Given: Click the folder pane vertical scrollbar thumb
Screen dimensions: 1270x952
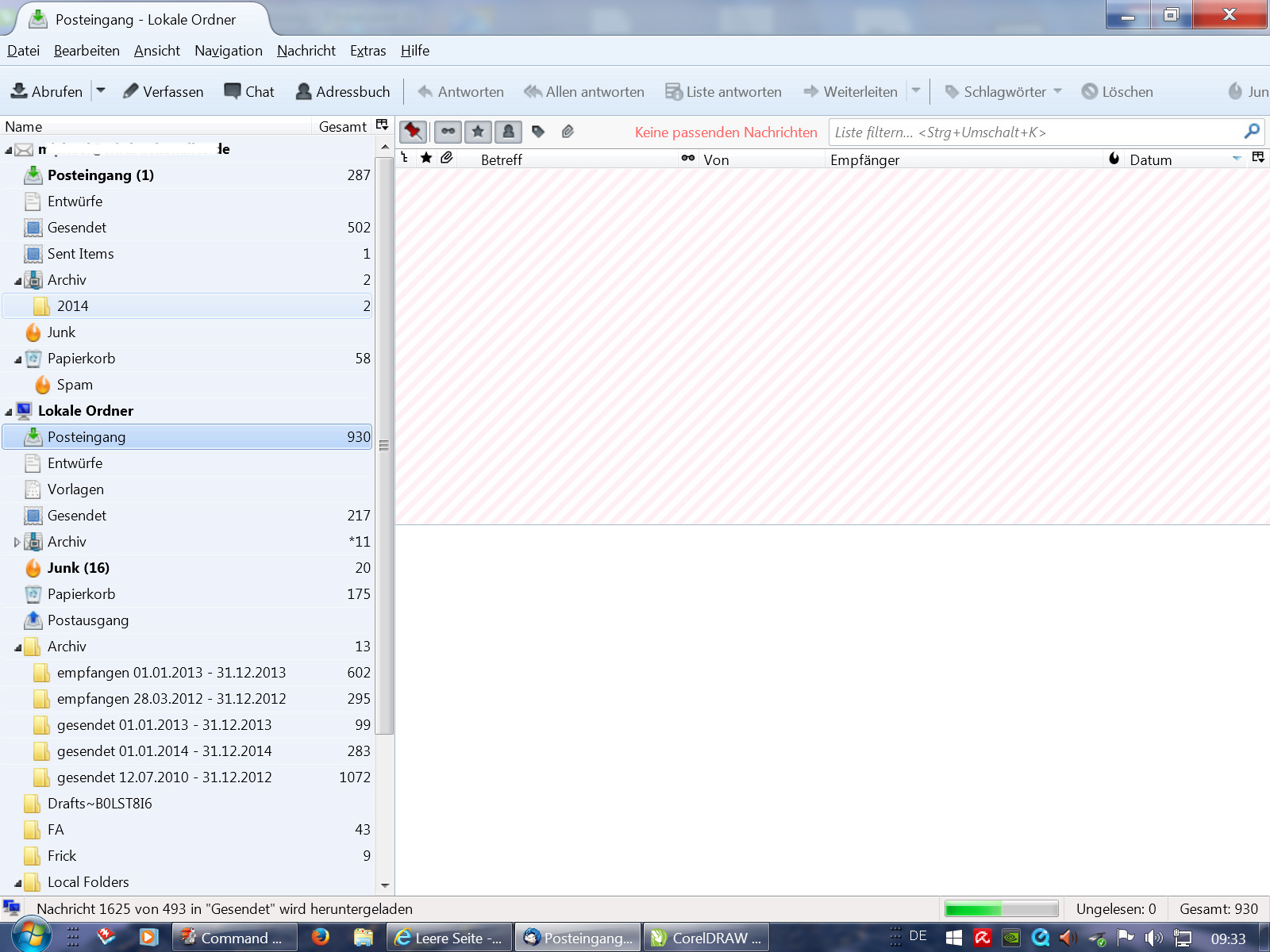Looking at the screenshot, I should point(384,445).
